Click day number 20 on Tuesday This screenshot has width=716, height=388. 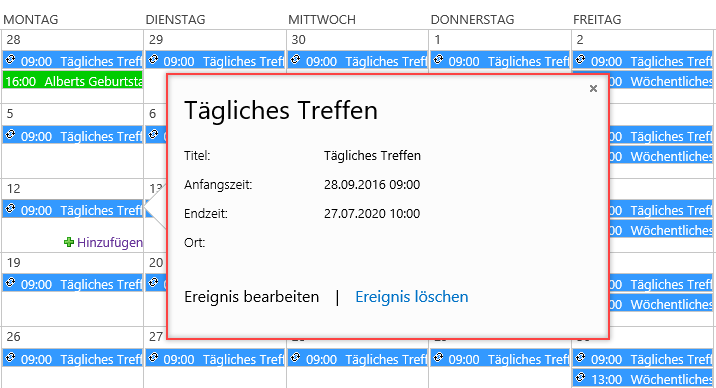pyautogui.click(x=156, y=262)
